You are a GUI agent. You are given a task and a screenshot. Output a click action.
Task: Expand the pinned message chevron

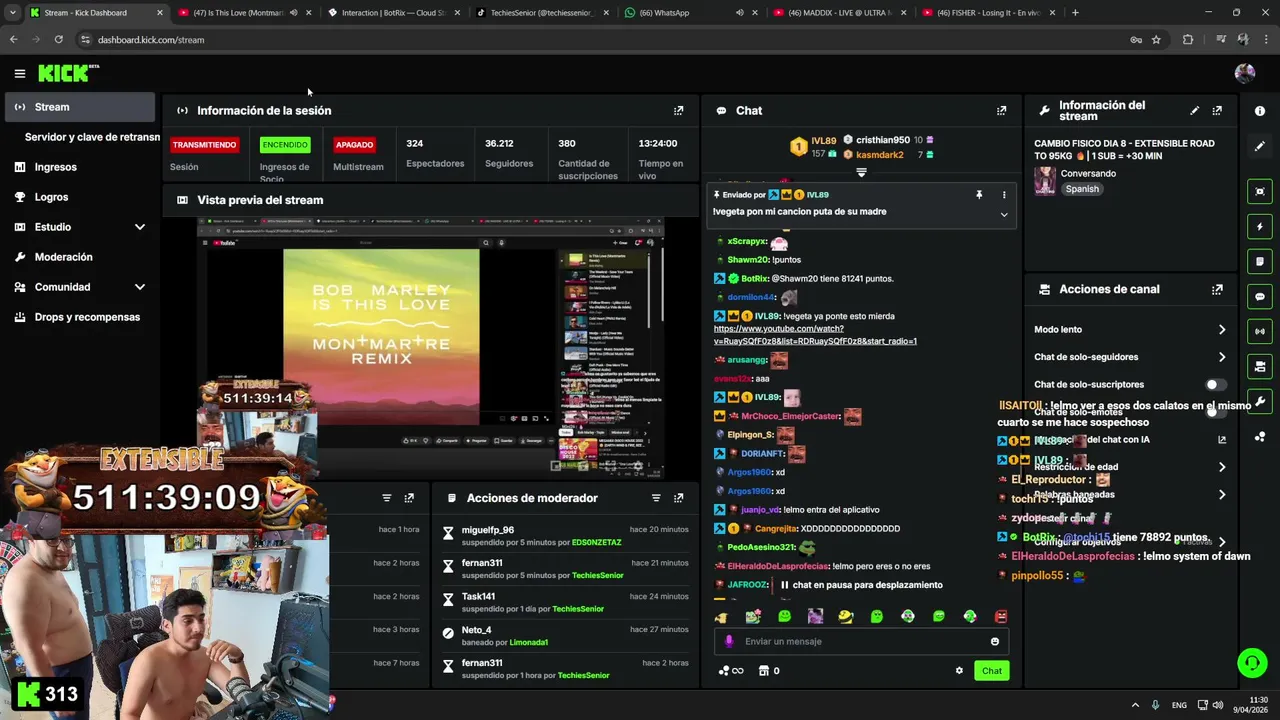pos(1004,214)
